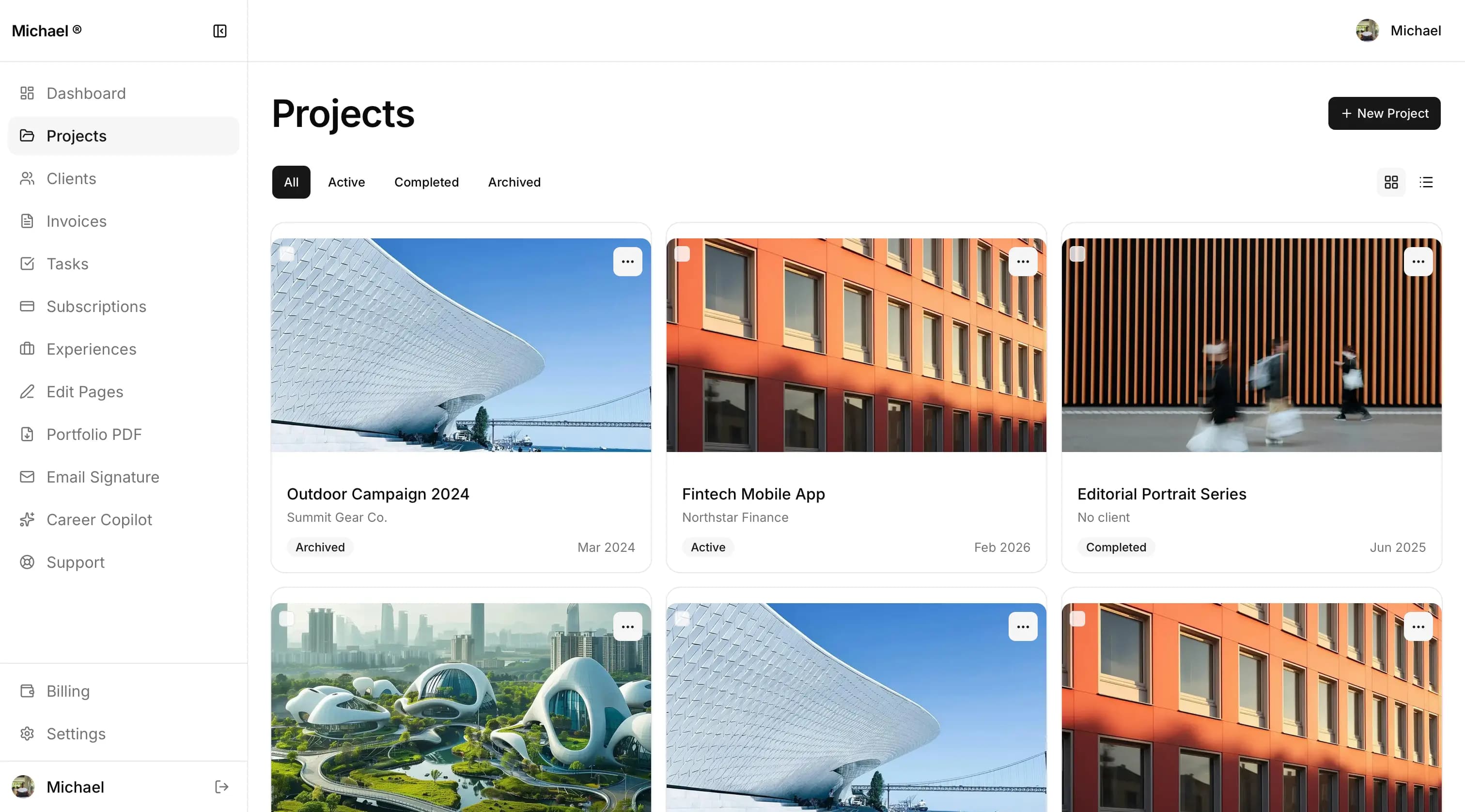Open Settings in the sidebar
Image resolution: width=1465 pixels, height=812 pixels.
124,734
